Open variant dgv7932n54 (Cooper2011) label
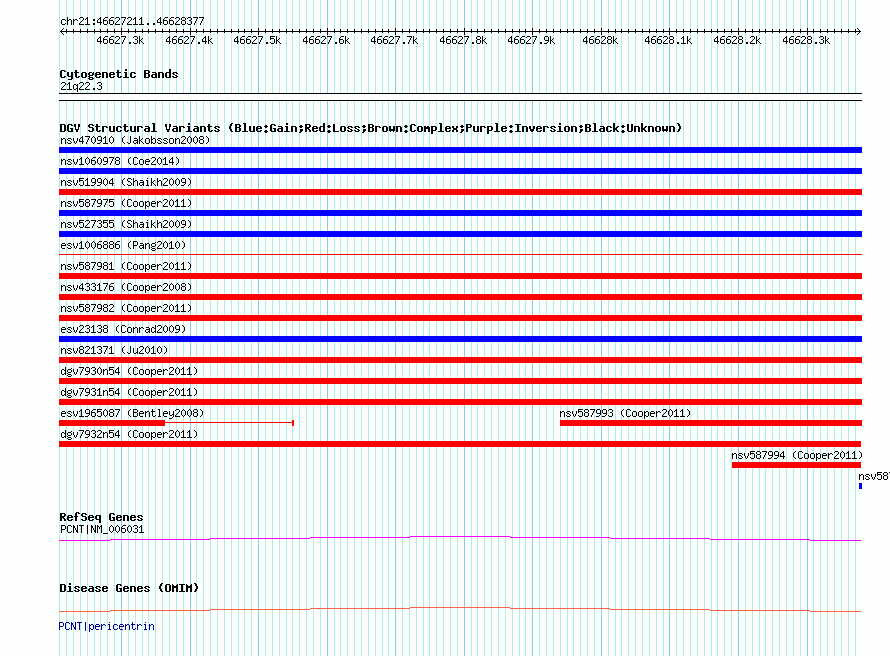The height and width of the screenshot is (656, 890). click(x=129, y=434)
